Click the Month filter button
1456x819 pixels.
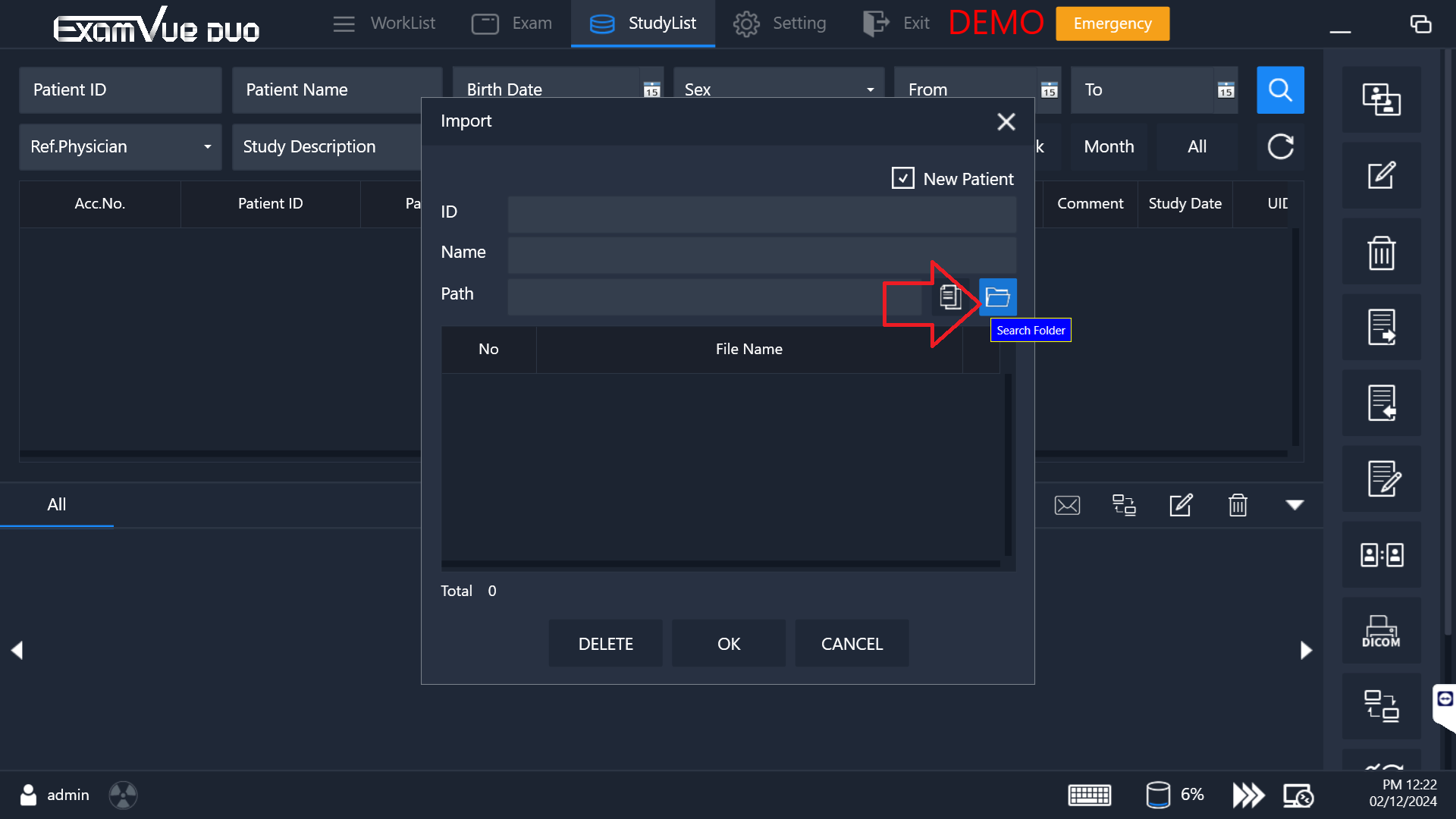1109,147
